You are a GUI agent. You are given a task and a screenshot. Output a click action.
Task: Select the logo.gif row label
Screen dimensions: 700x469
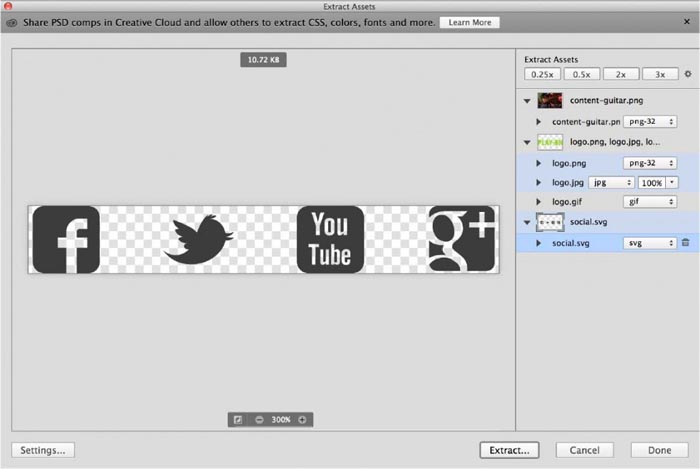[x=567, y=202]
